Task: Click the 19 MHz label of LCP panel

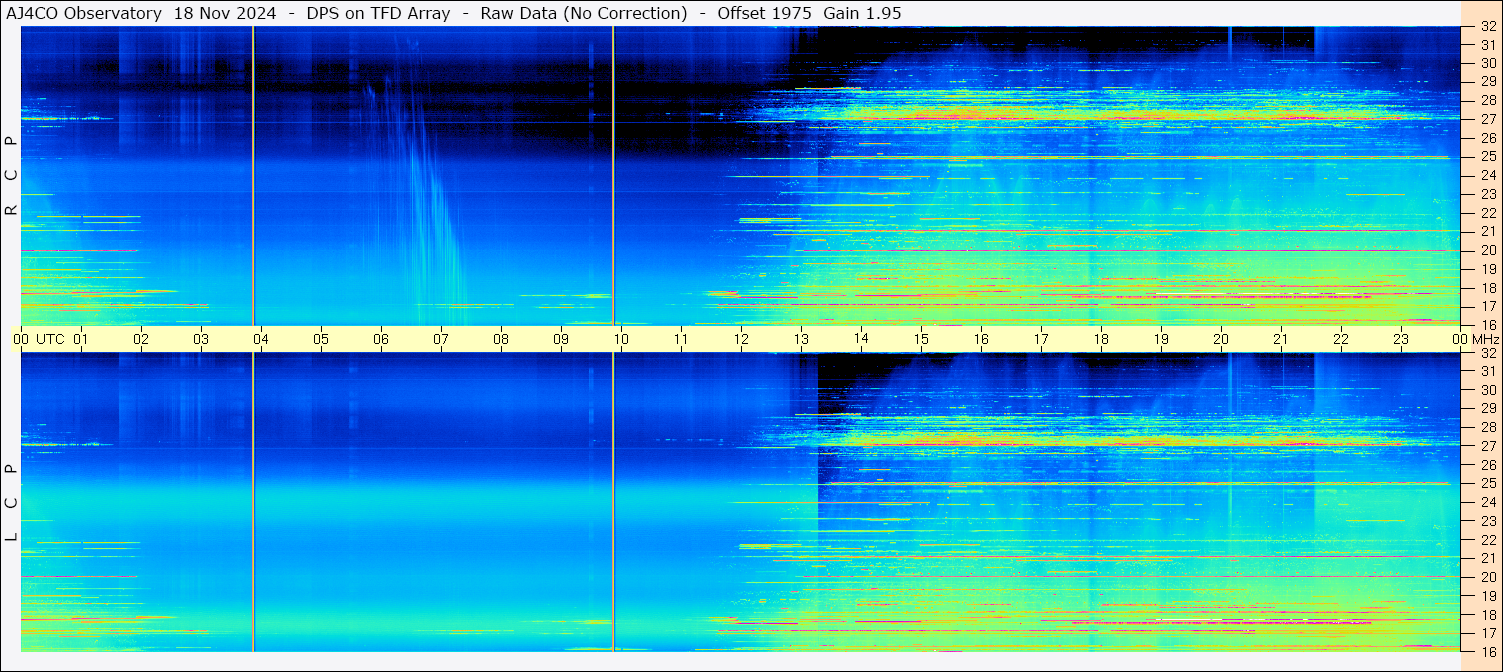Action: (1487, 596)
